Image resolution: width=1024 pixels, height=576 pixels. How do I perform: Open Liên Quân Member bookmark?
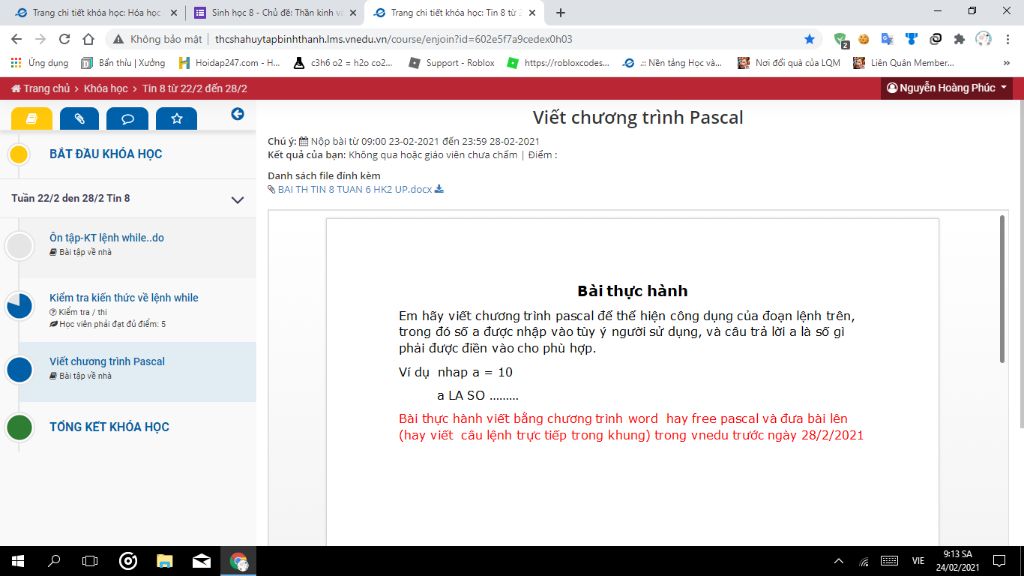point(904,63)
